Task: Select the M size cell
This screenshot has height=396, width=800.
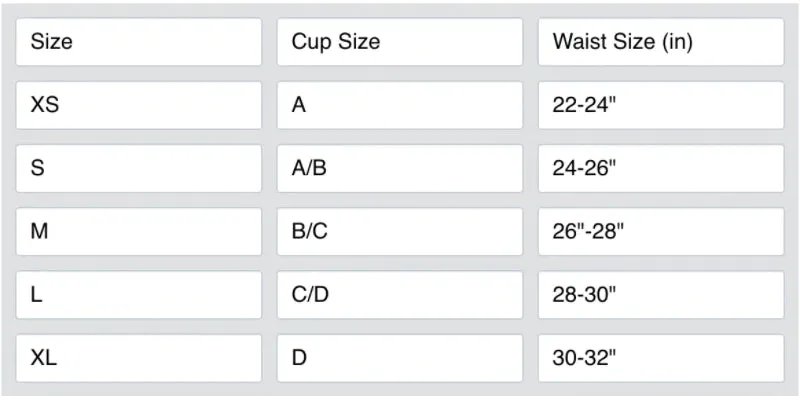Action: (138, 232)
